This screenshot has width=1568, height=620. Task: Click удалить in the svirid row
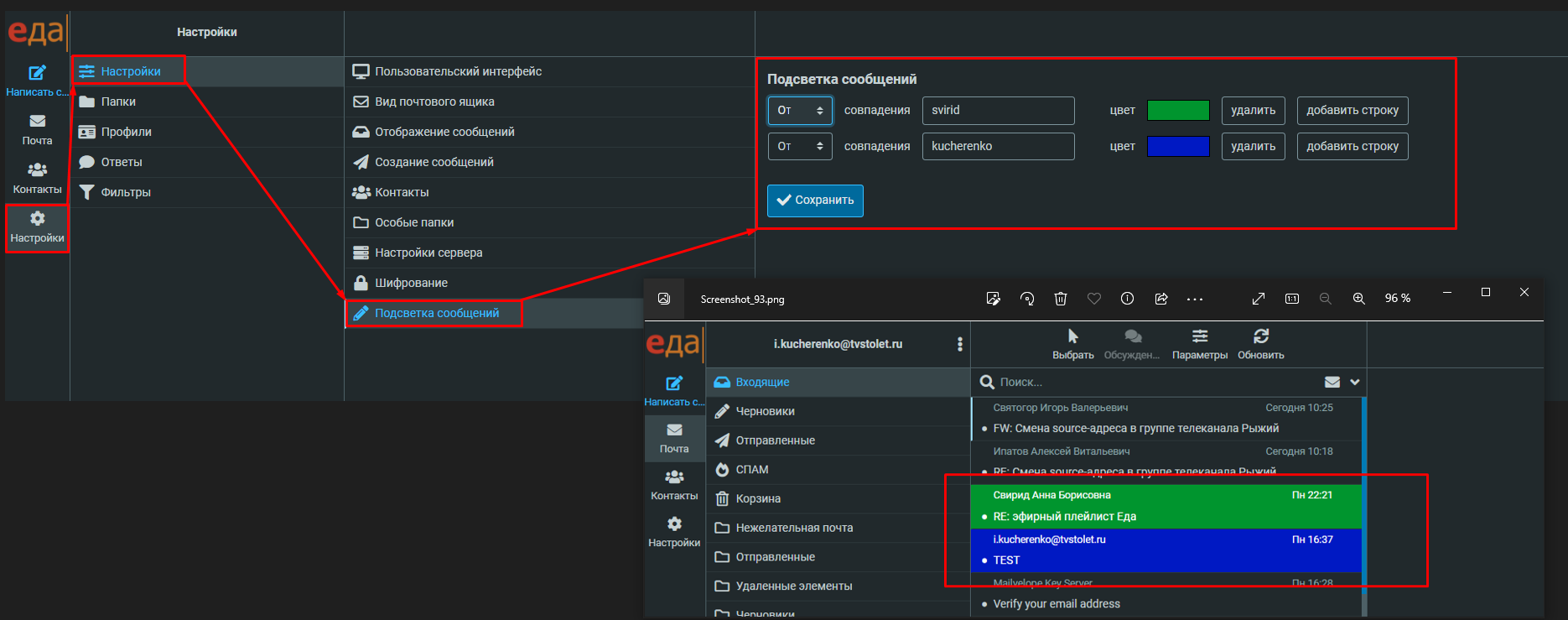(1253, 110)
